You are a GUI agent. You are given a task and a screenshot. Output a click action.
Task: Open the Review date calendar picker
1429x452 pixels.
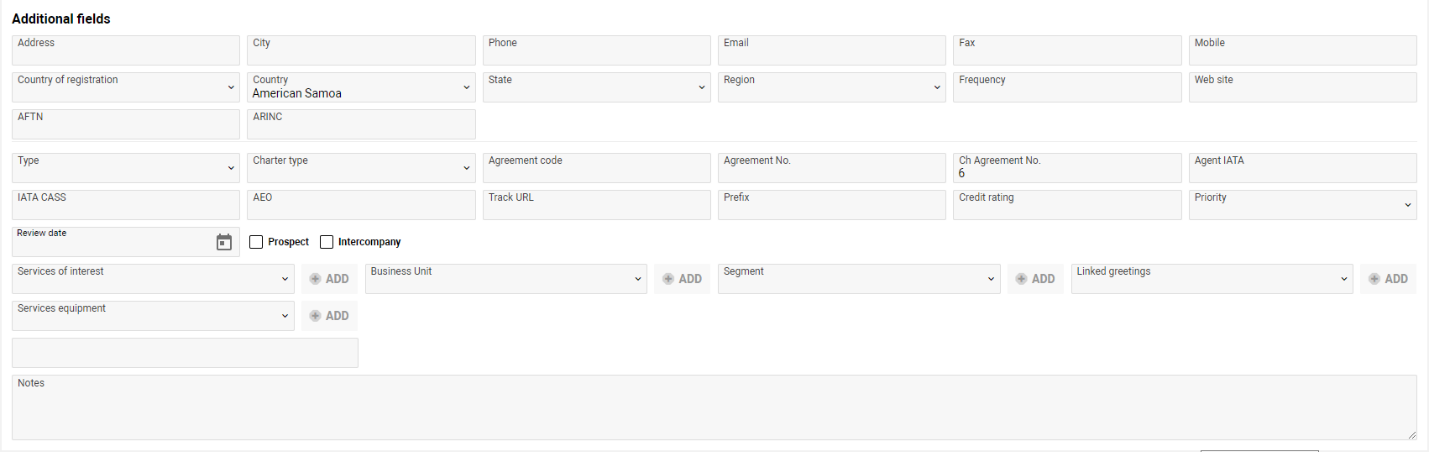[x=224, y=242]
